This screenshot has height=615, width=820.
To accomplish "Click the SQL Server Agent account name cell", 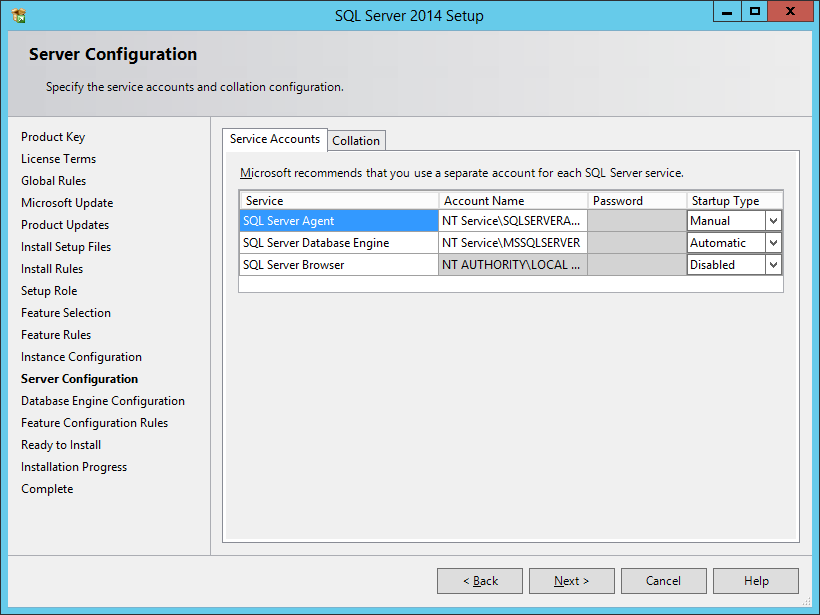I will tap(512, 221).
